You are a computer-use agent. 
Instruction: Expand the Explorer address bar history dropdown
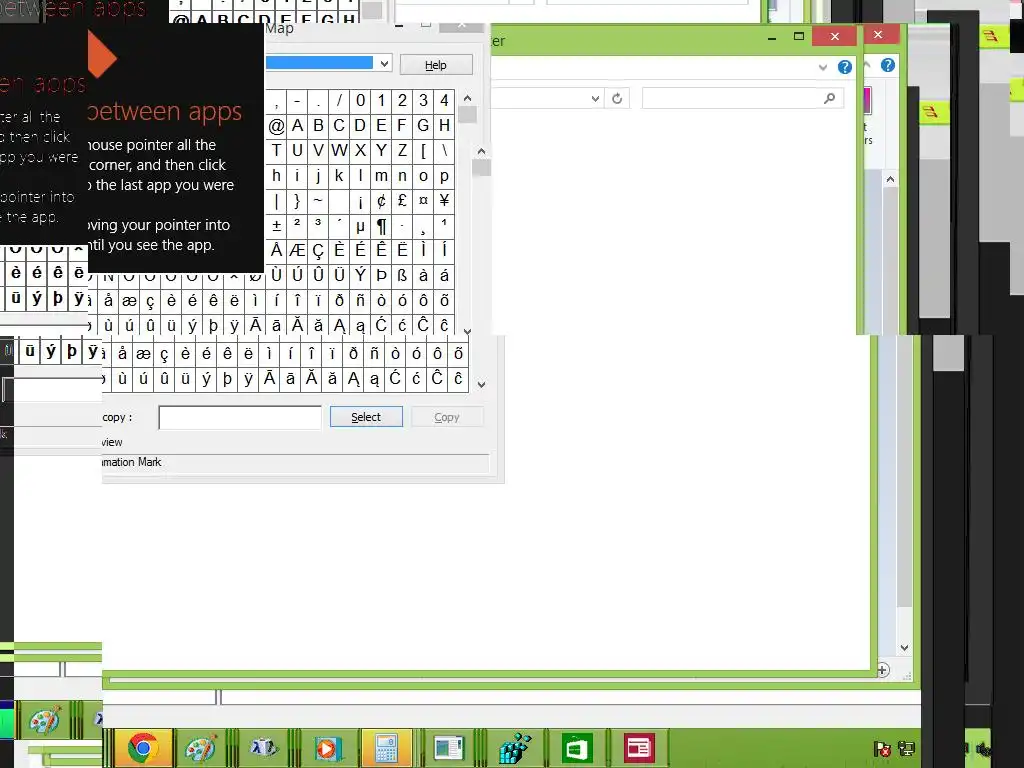point(595,99)
